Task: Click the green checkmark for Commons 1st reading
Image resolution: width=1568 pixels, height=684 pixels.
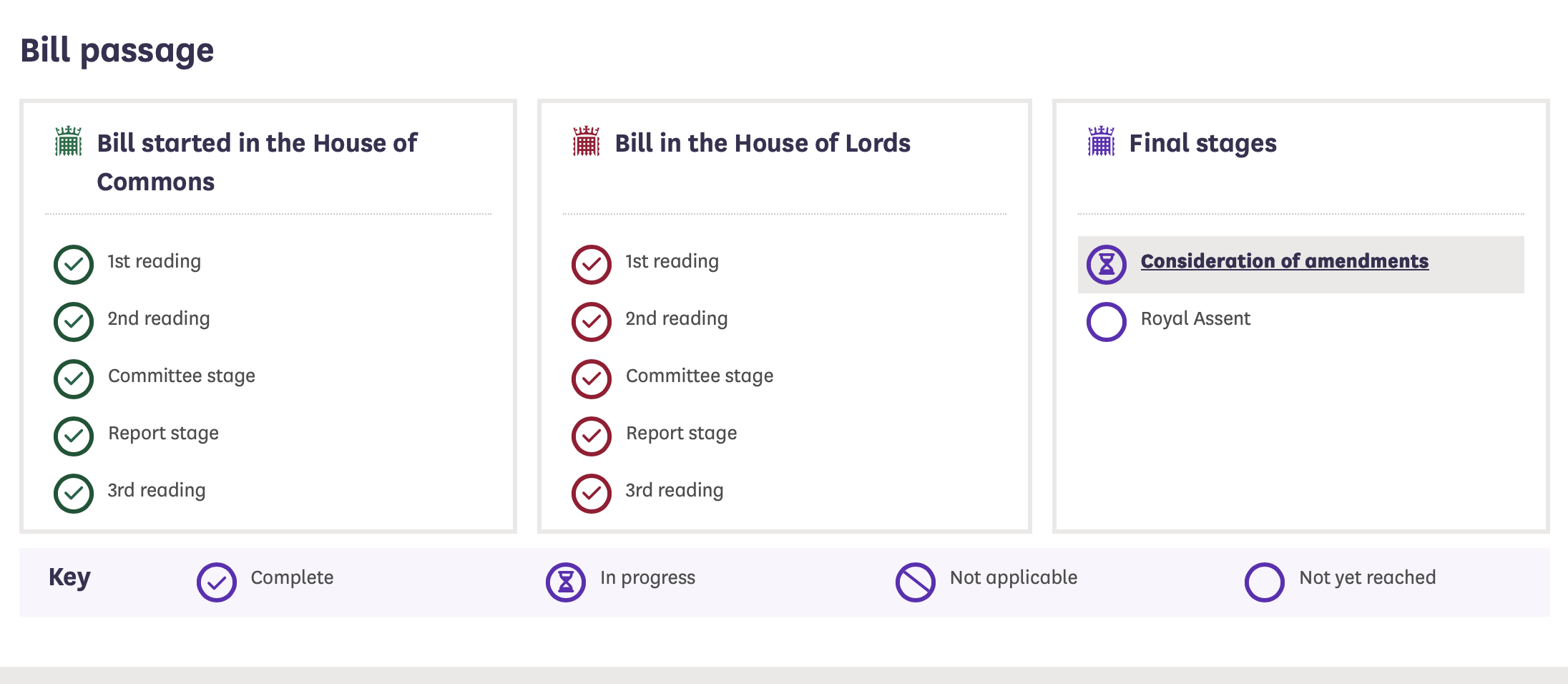Action: 74,265
